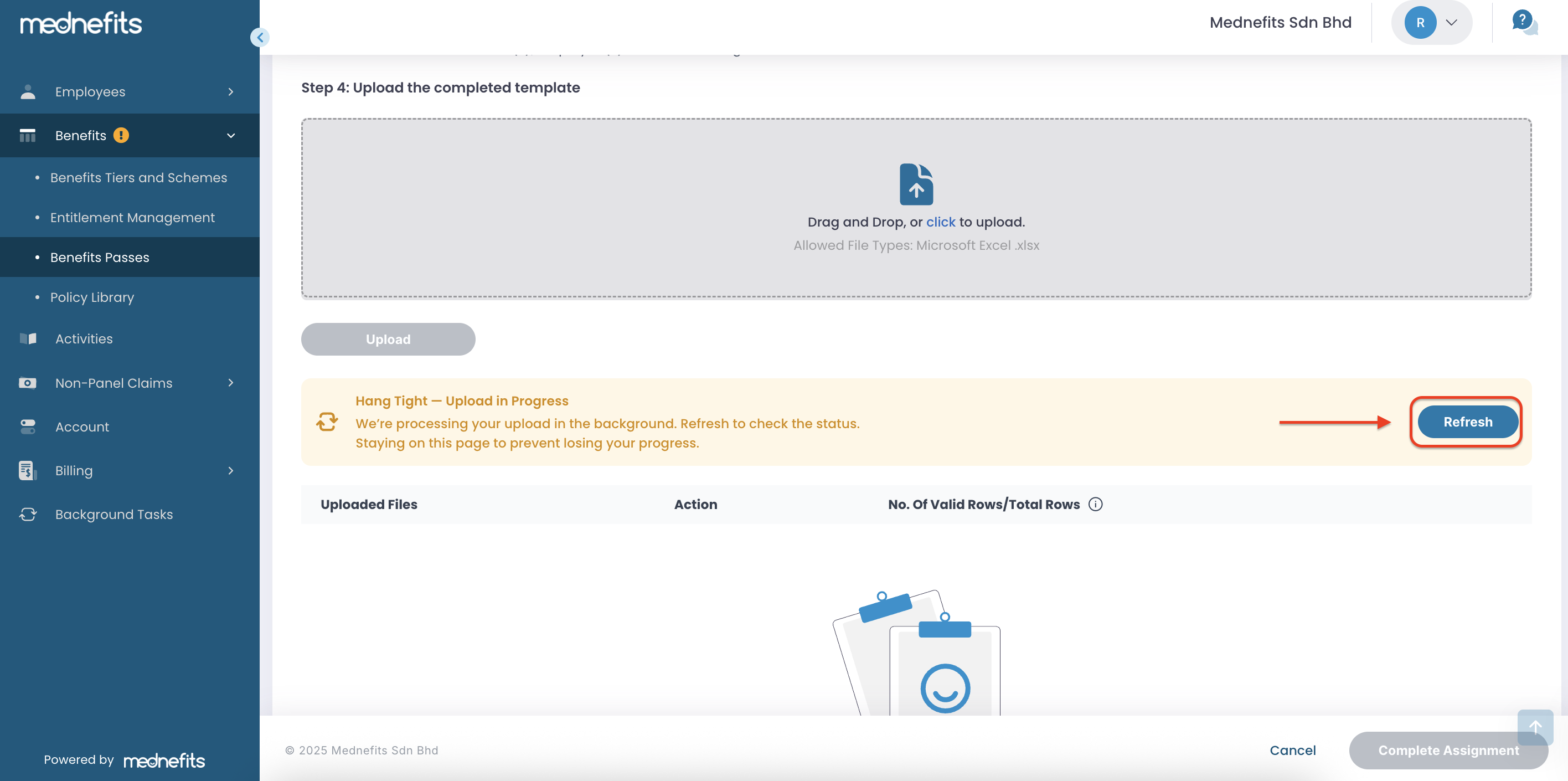Click the orange warning badge on Benefits
The width and height of the screenshot is (1568, 781).
click(121, 135)
